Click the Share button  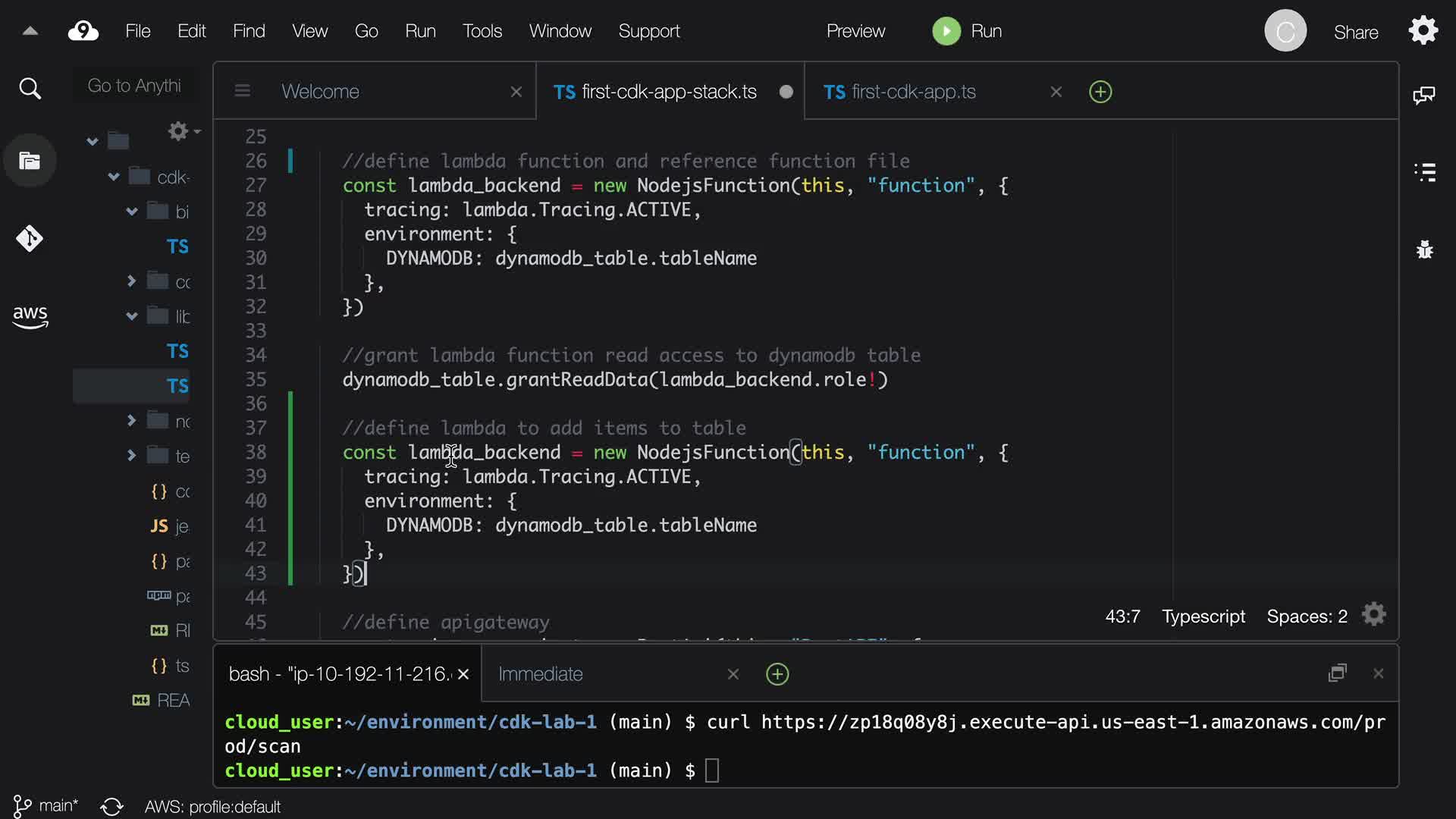click(1356, 32)
